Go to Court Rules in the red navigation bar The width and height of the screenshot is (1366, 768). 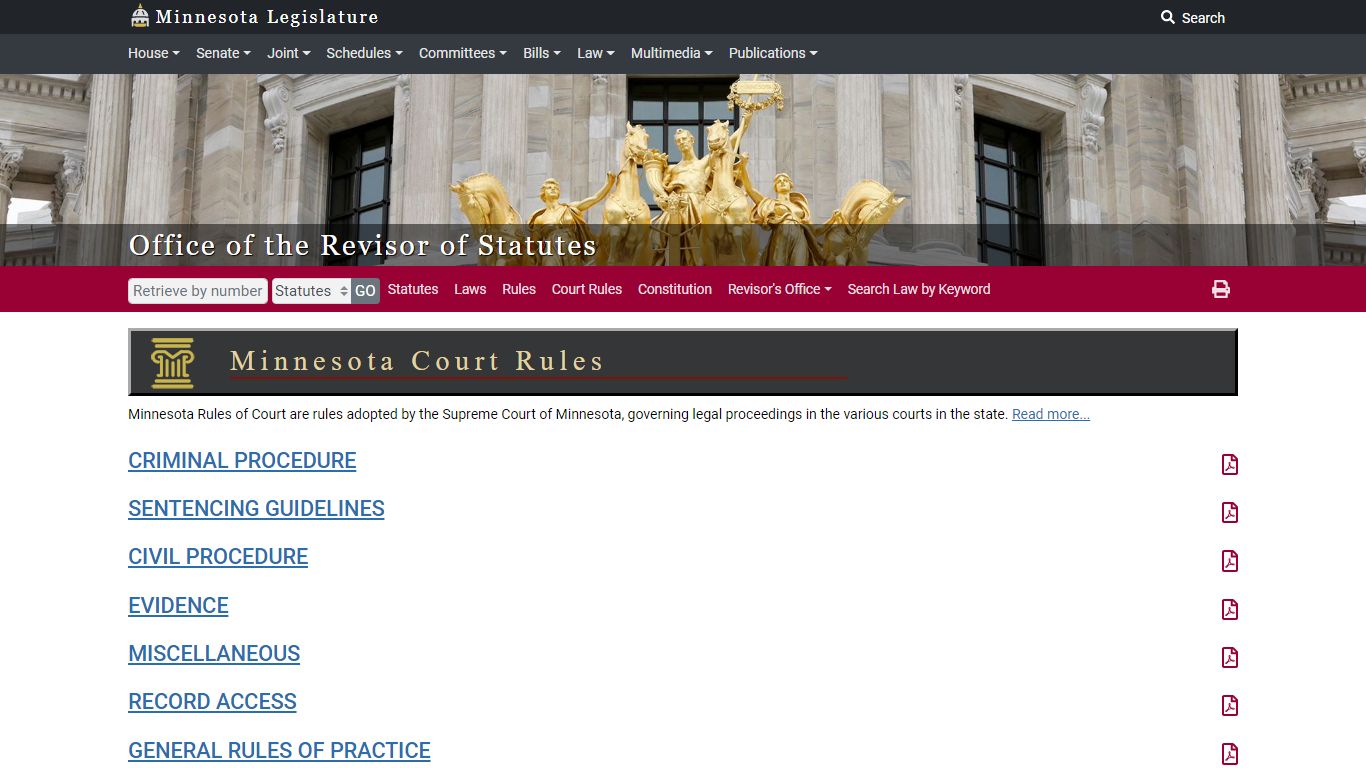point(587,289)
